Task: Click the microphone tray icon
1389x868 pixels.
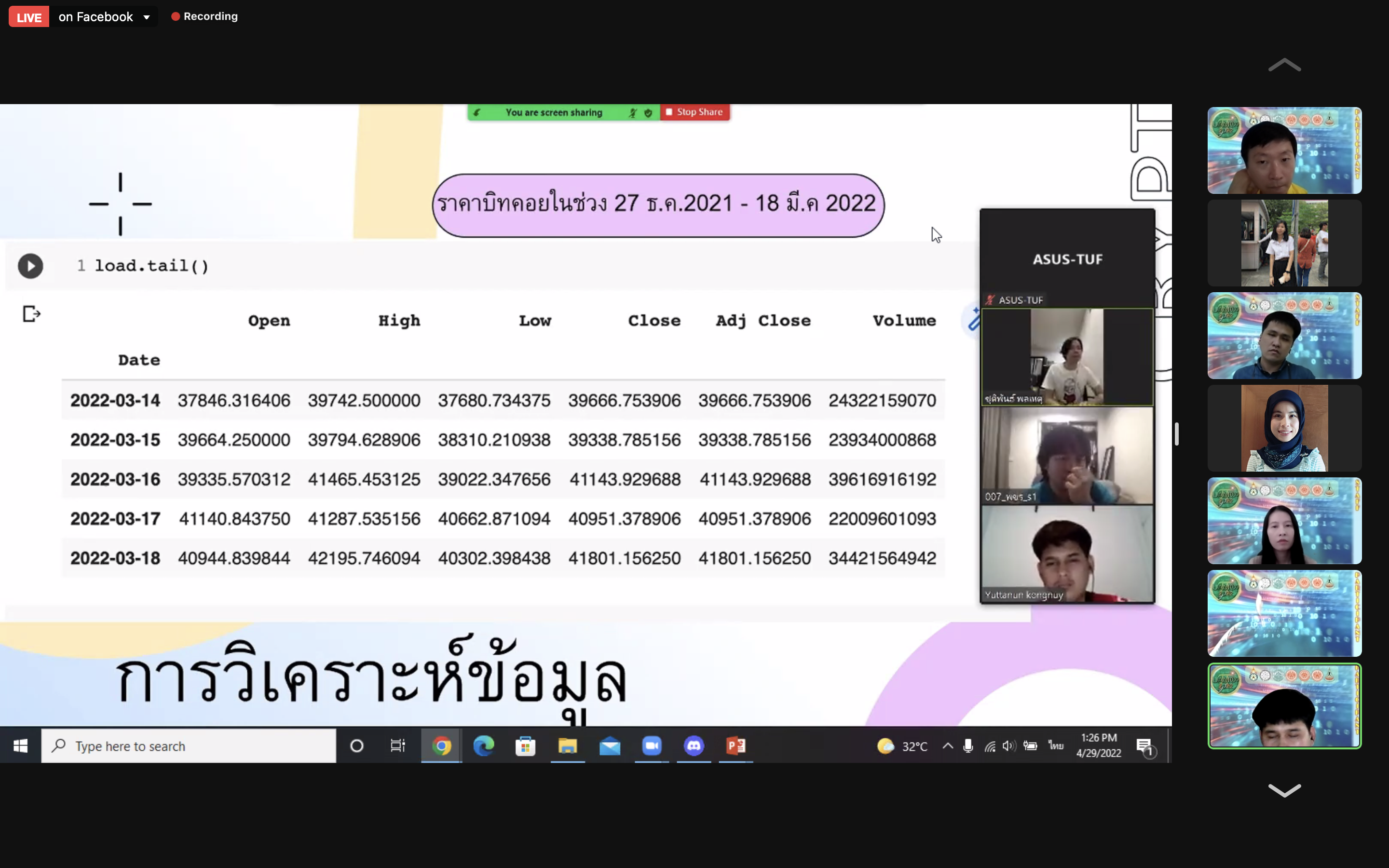Action: (x=968, y=746)
